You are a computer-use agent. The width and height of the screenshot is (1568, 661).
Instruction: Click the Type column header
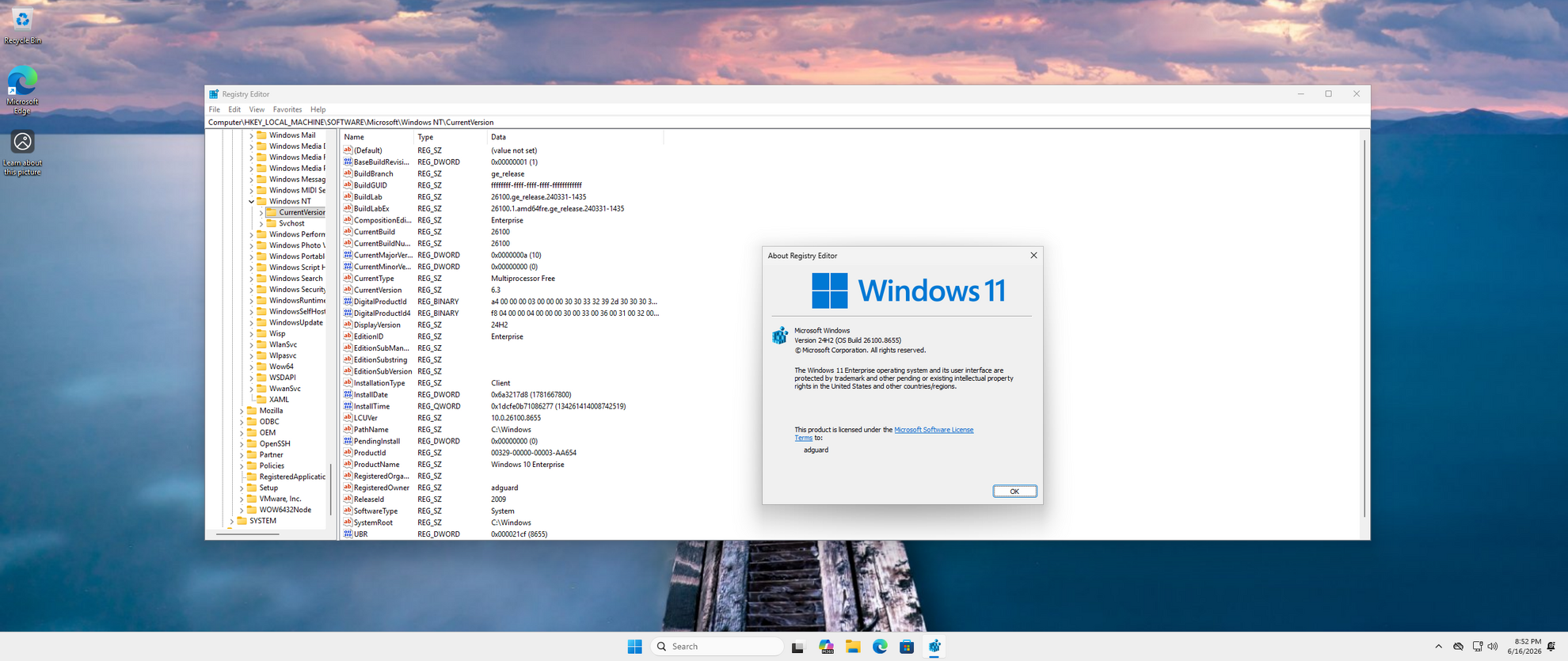point(450,137)
